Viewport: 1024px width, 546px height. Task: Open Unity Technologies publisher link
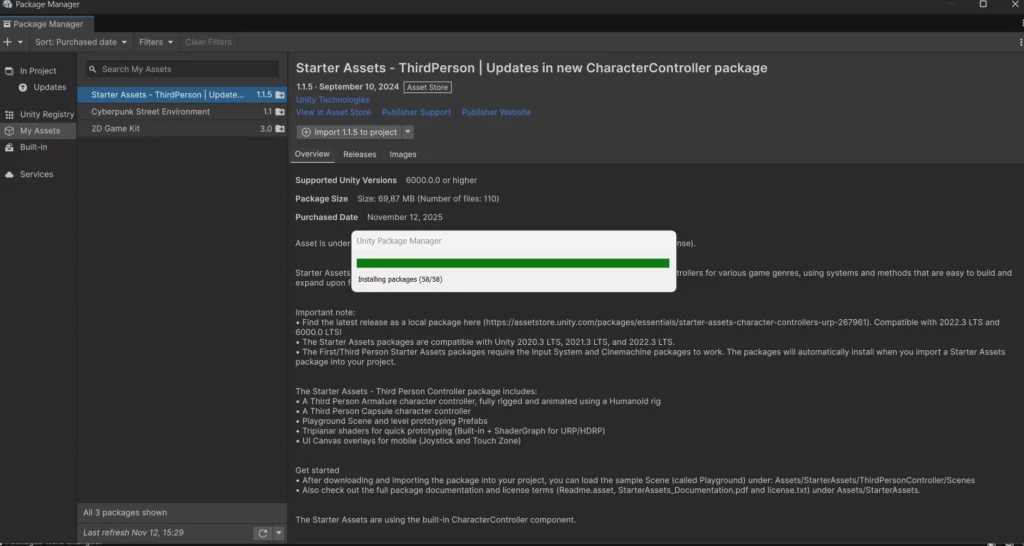pos(332,100)
